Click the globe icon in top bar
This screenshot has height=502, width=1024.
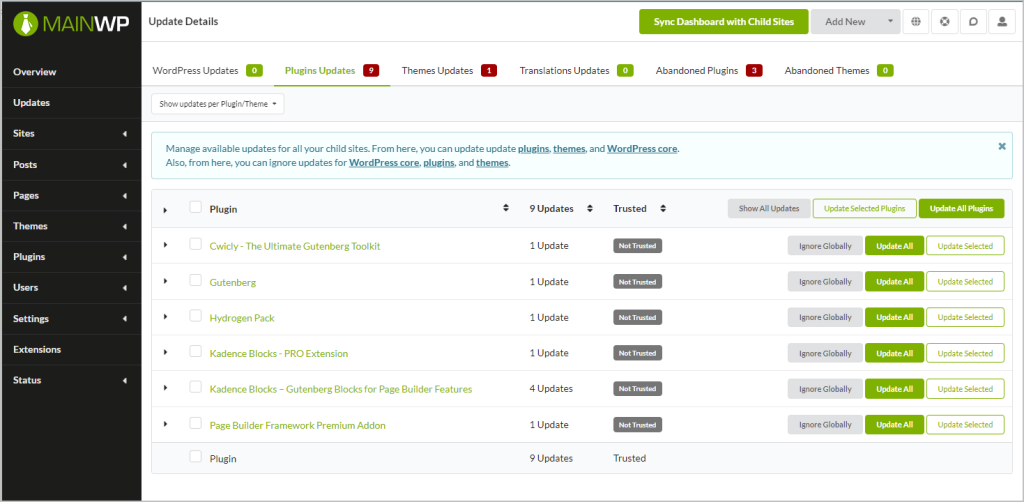click(x=916, y=22)
